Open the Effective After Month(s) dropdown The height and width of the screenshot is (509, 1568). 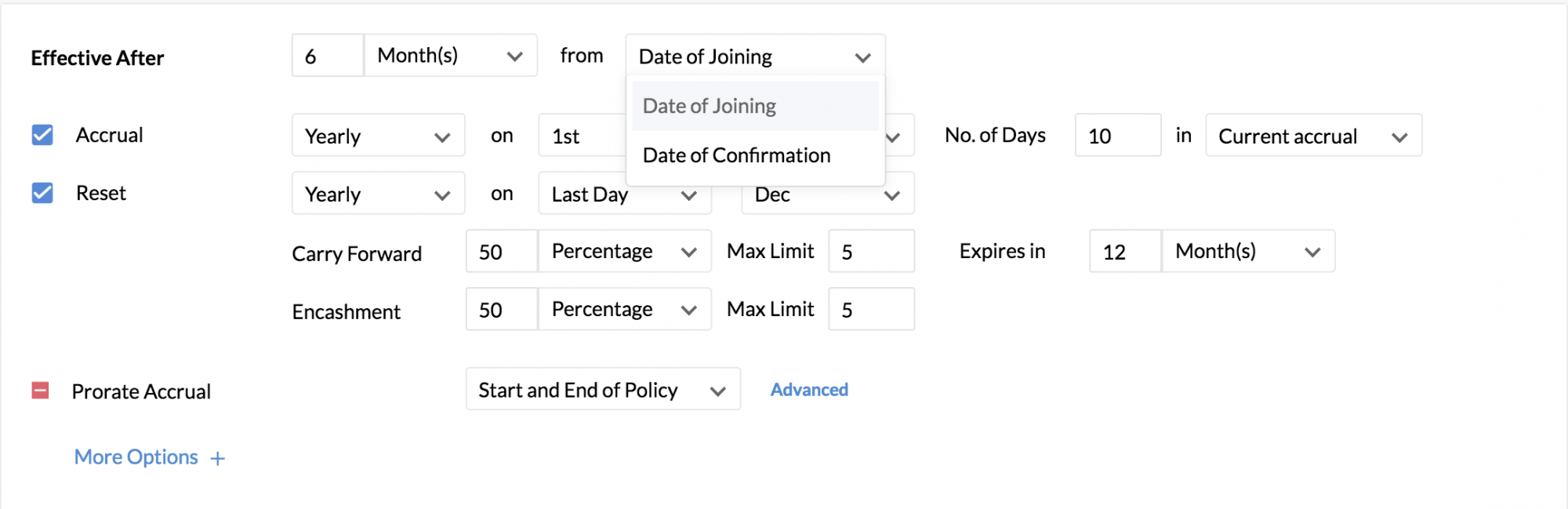tap(450, 56)
